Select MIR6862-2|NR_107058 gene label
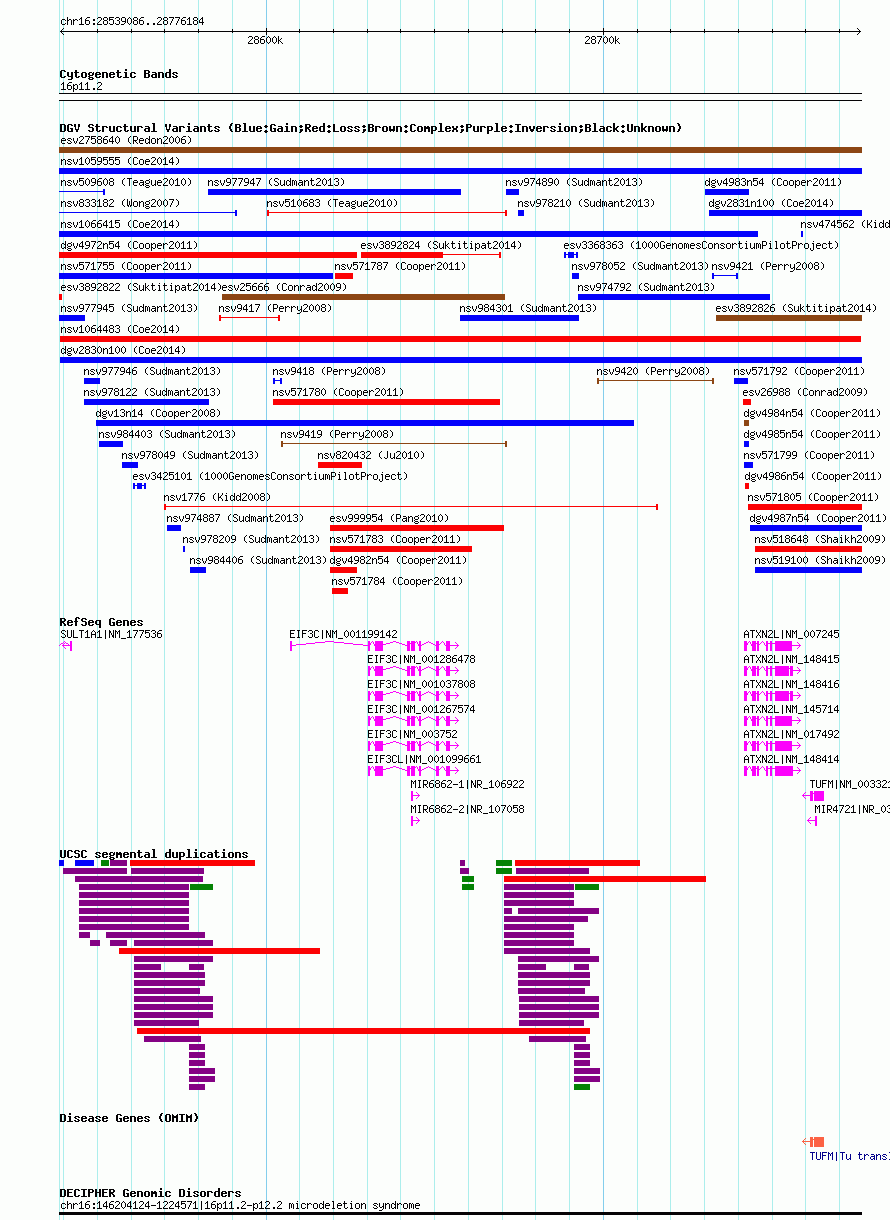This screenshot has width=890, height=1220. 467,809
